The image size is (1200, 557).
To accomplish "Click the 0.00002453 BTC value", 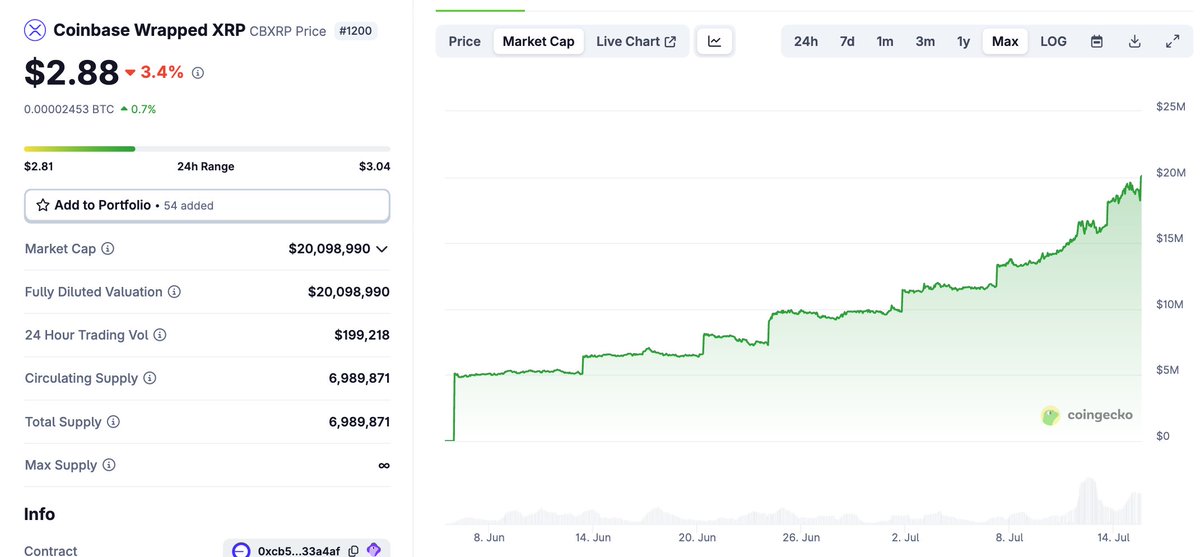I will pyautogui.click(x=69, y=109).
